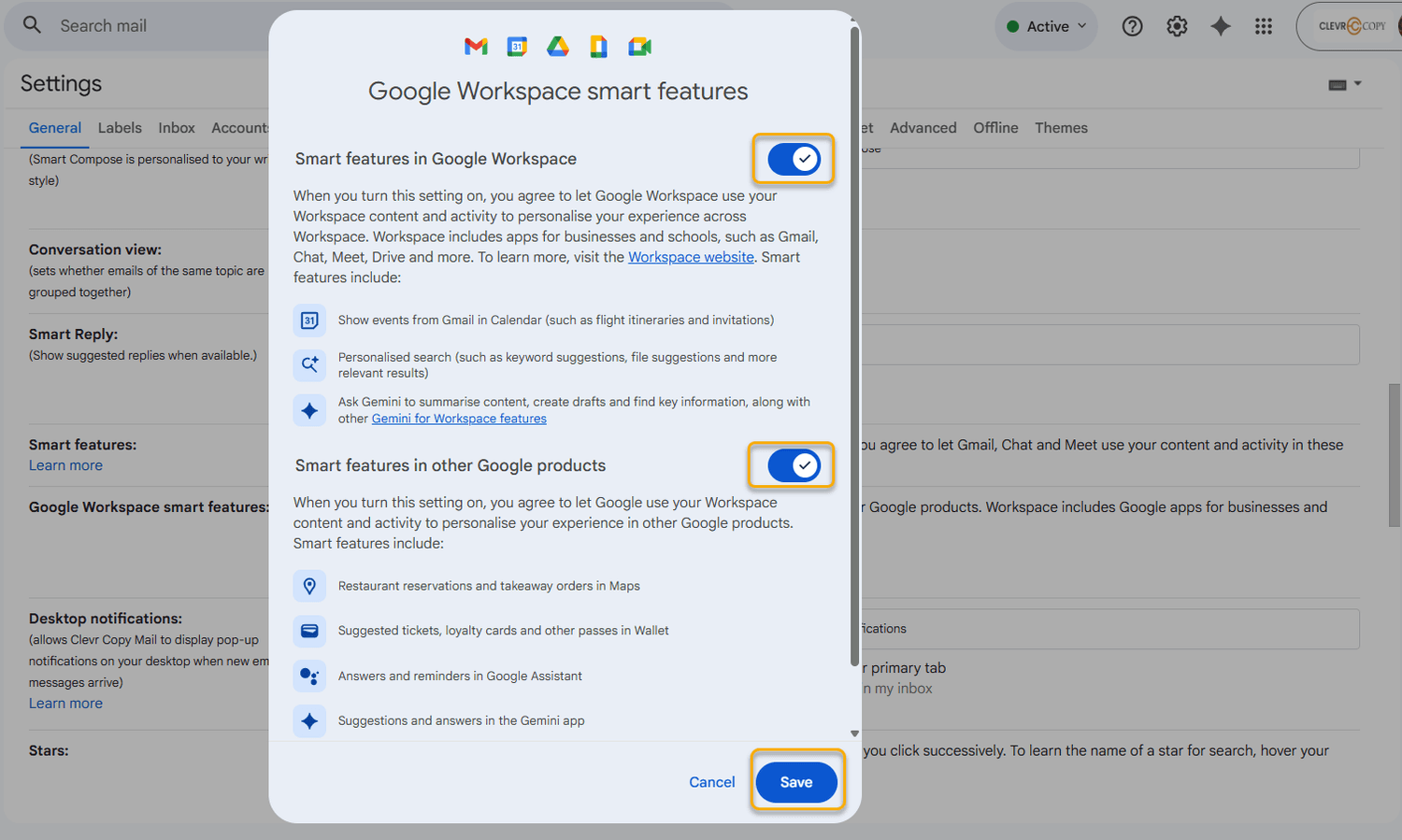This screenshot has height=840, width=1402.
Task: Follow the Gemini for Workspace features link
Action: [459, 419]
